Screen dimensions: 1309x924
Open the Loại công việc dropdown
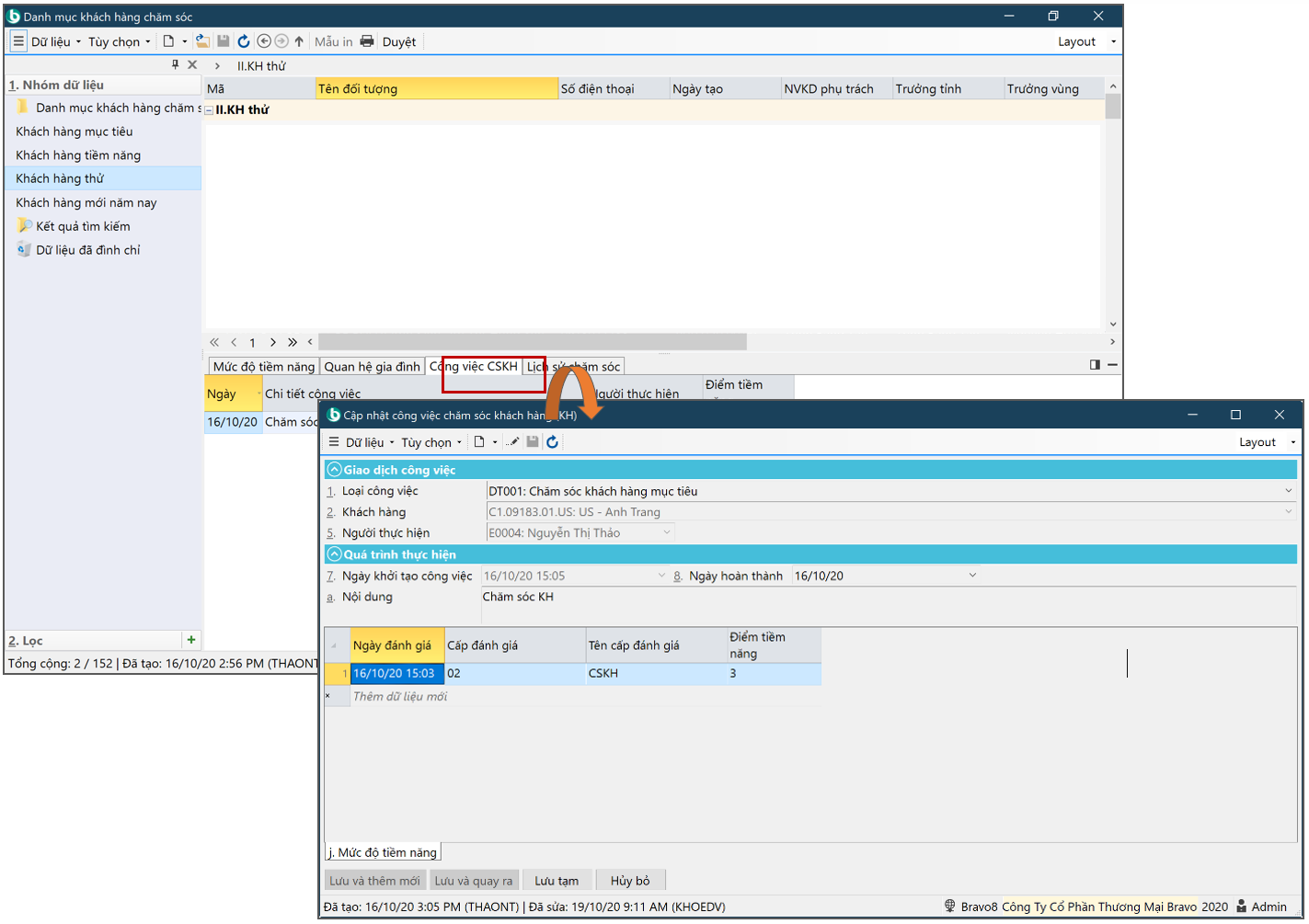(x=1288, y=491)
